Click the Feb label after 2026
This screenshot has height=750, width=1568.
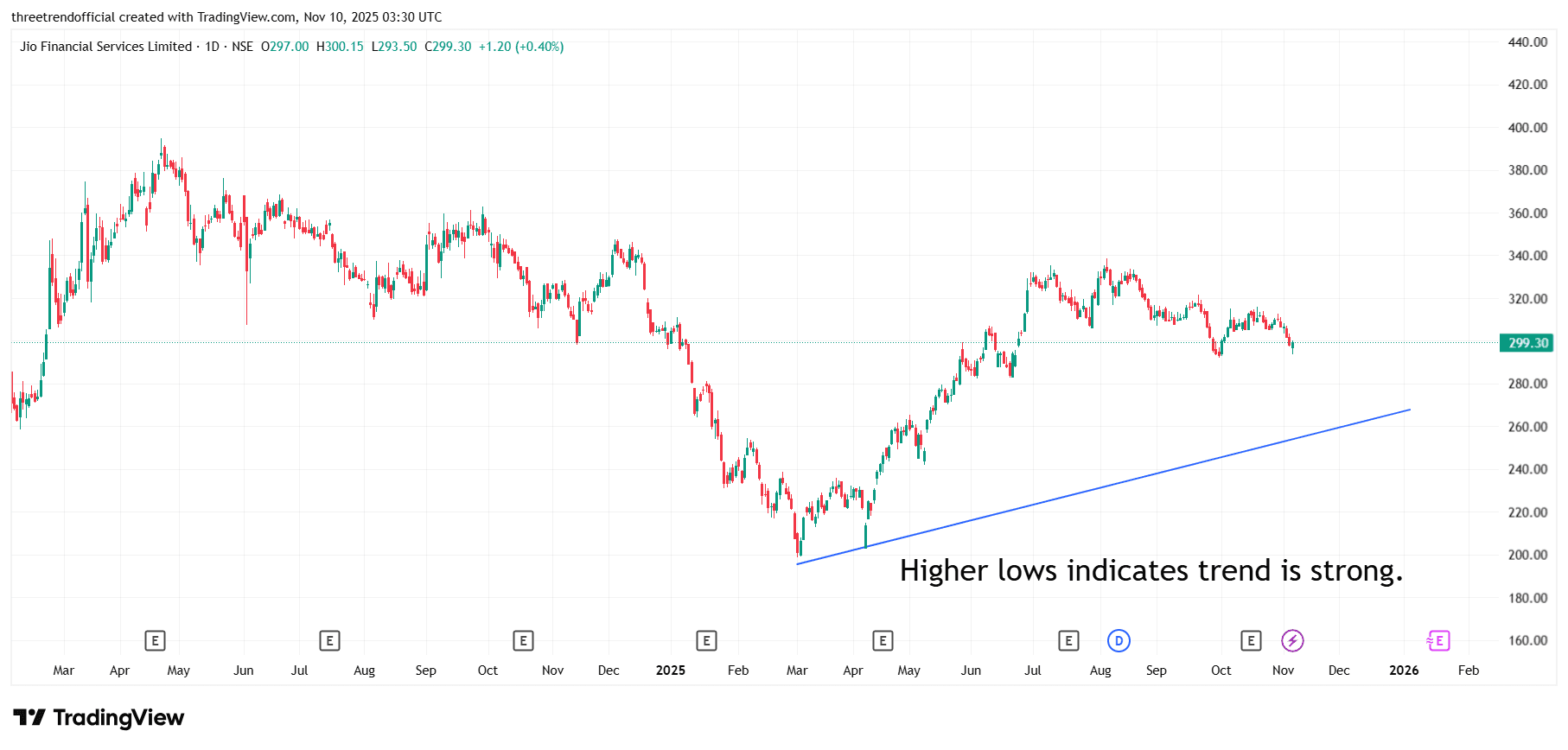[x=1469, y=671]
